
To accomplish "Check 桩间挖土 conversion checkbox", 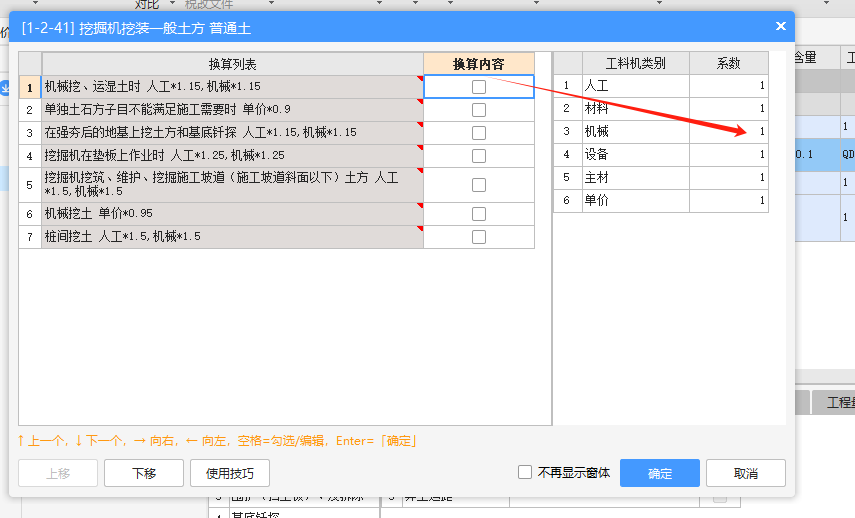I will point(479,237).
